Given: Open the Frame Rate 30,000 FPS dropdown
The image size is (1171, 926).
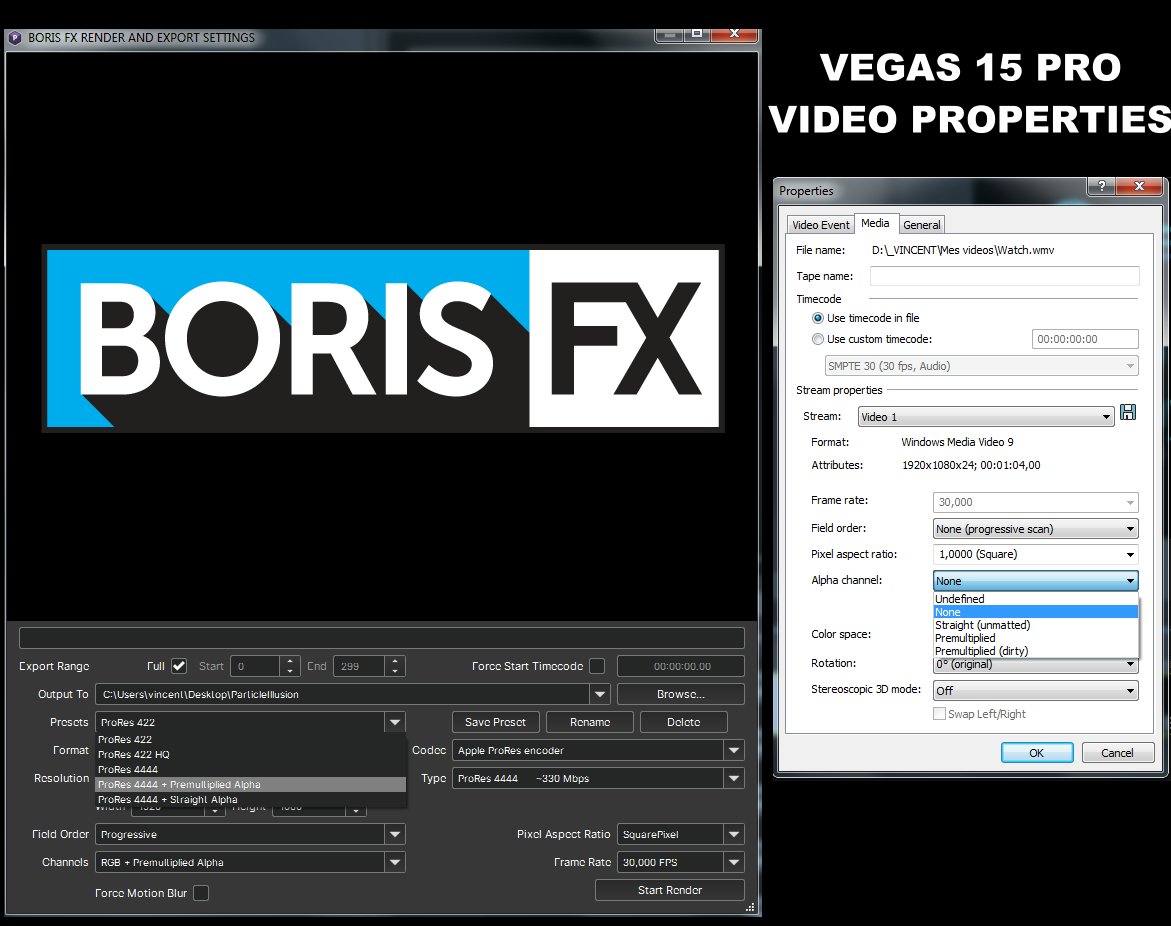Looking at the screenshot, I should point(734,863).
